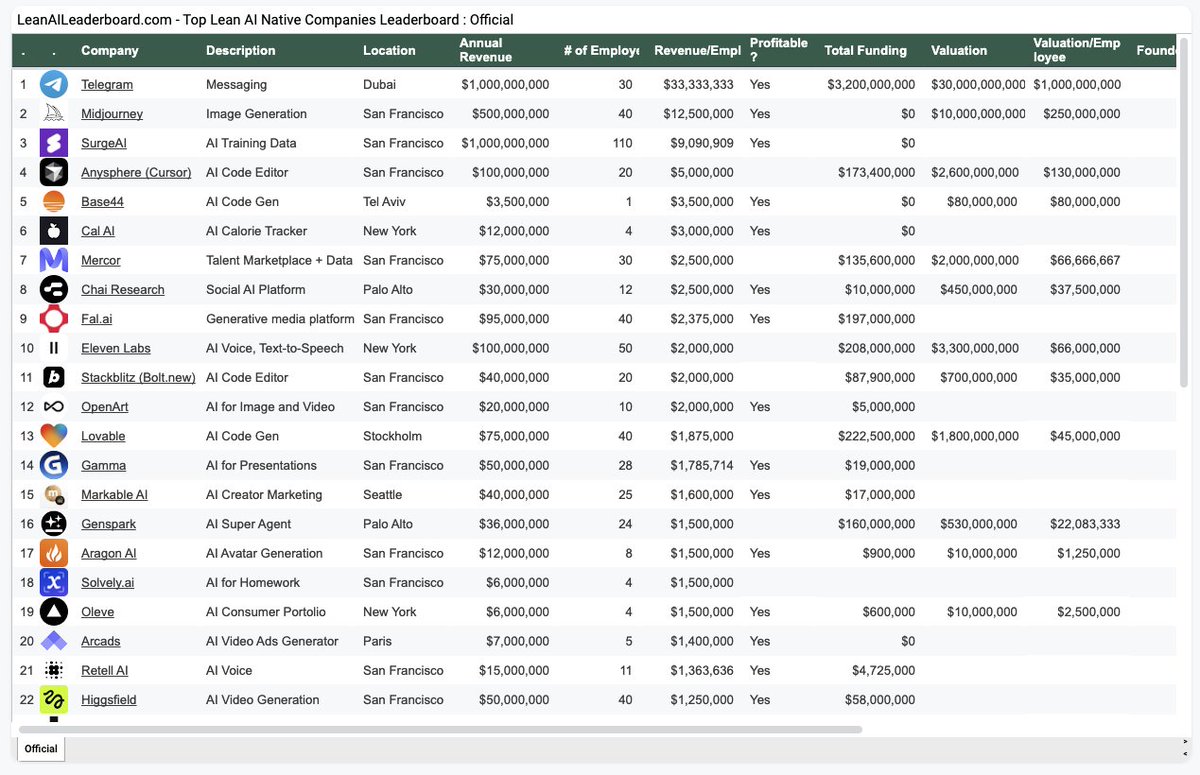Click the Eleven Labs double-bar logo
This screenshot has width=1200, height=775.
point(54,348)
